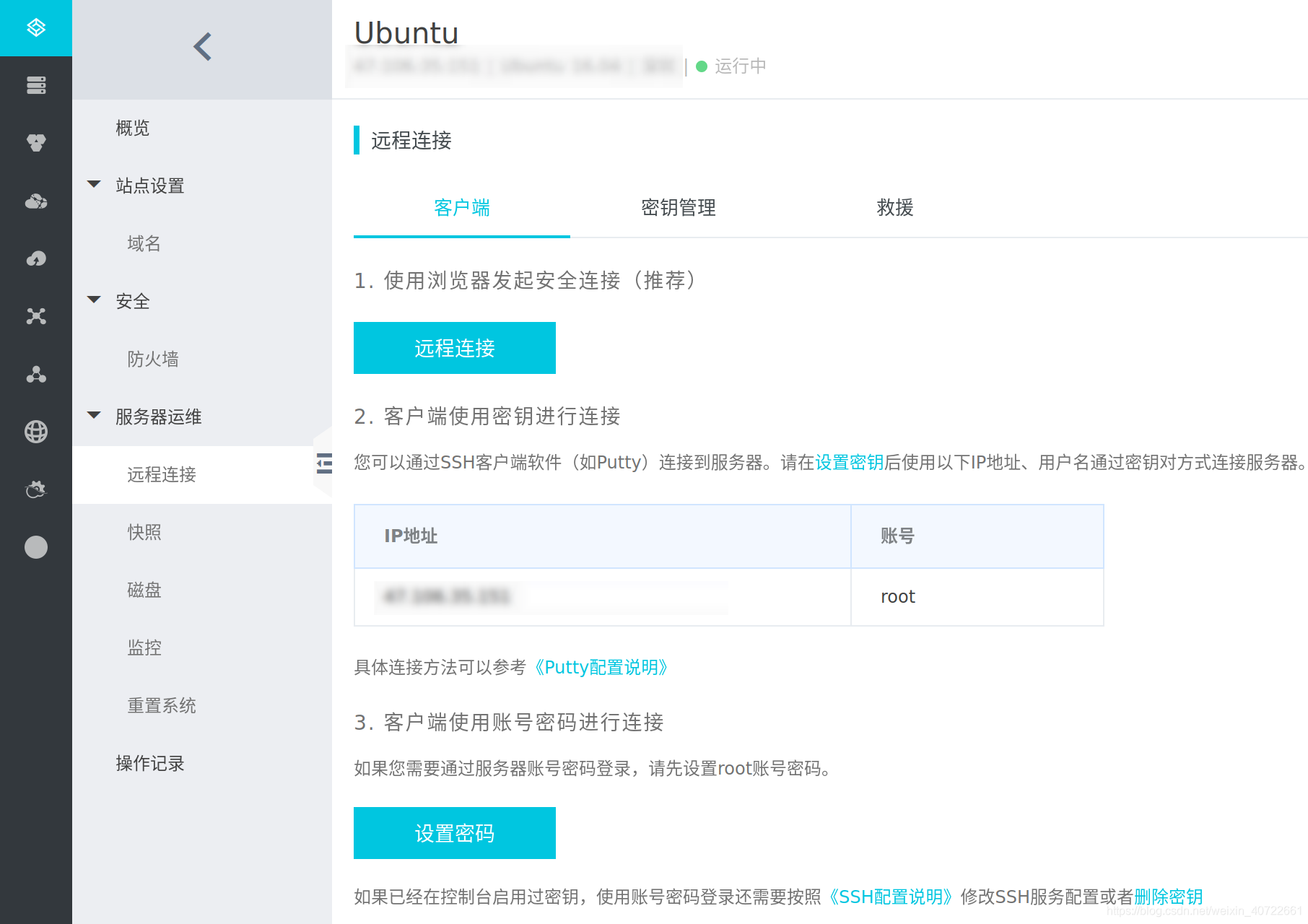Click the cloud gear settings icon
This screenshot has width=1308, height=924.
(36, 489)
